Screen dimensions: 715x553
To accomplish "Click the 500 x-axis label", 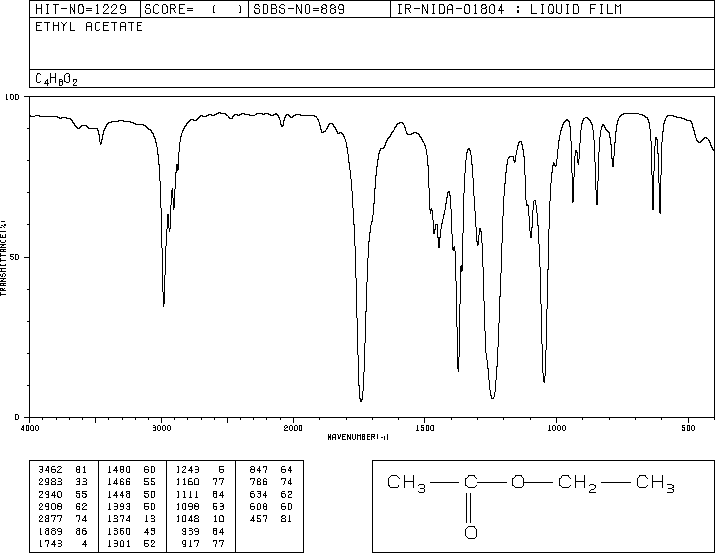I will click(688, 428).
